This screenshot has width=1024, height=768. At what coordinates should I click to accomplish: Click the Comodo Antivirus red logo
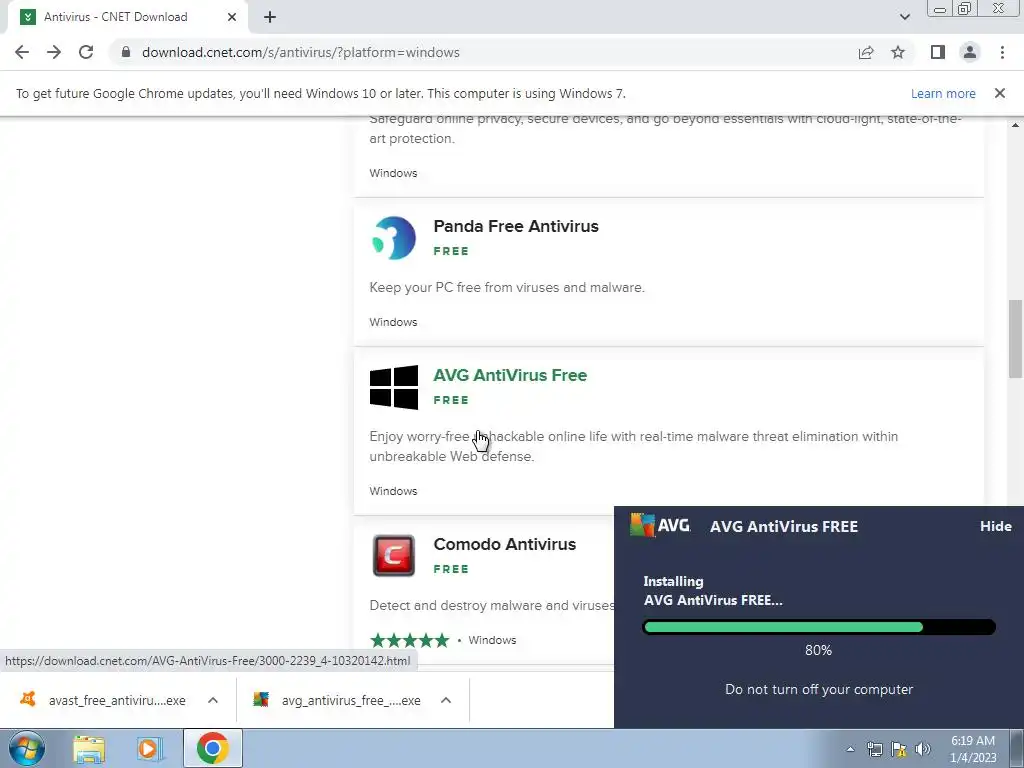(394, 556)
